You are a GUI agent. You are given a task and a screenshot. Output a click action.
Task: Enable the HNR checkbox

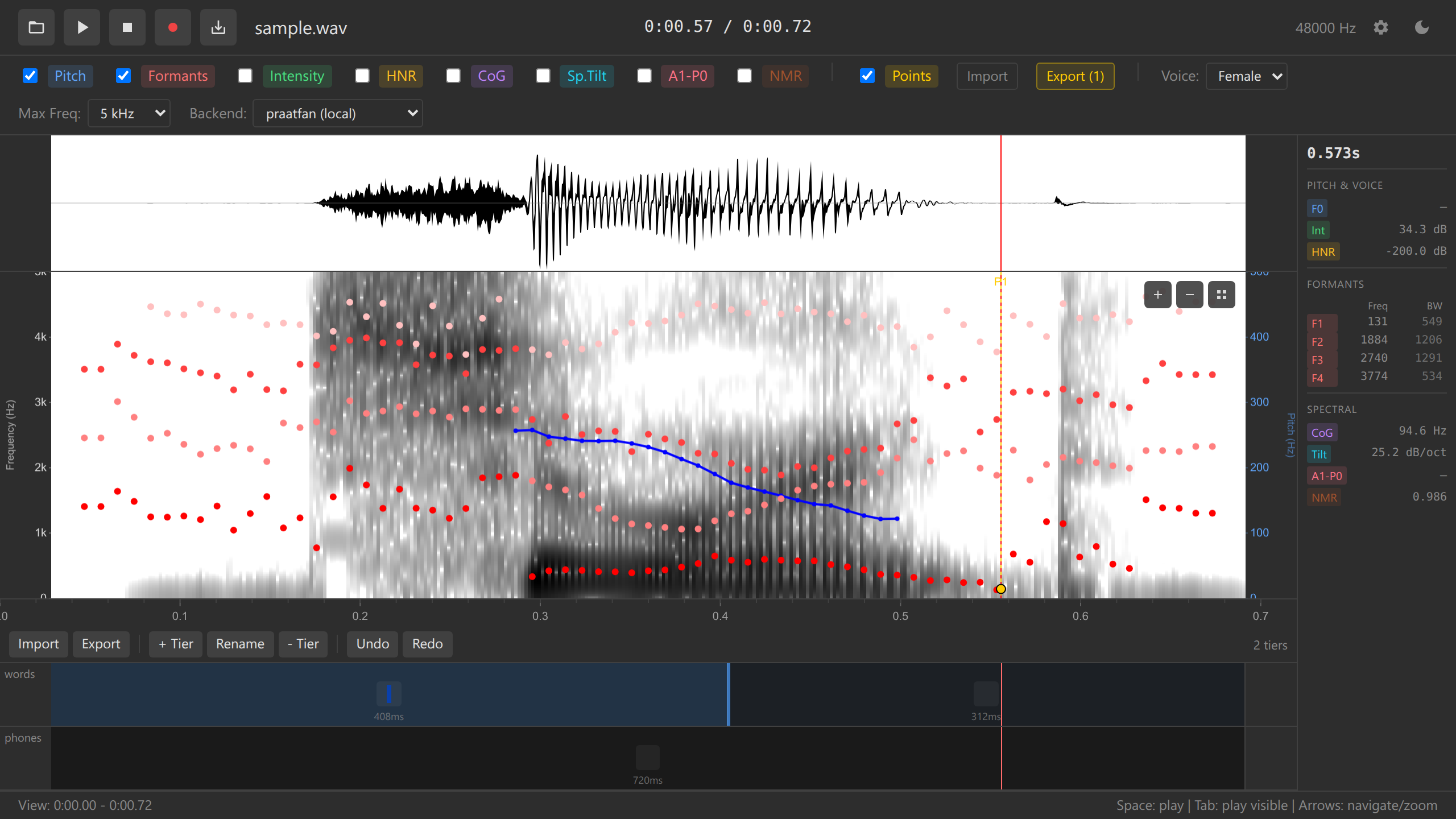(362, 76)
